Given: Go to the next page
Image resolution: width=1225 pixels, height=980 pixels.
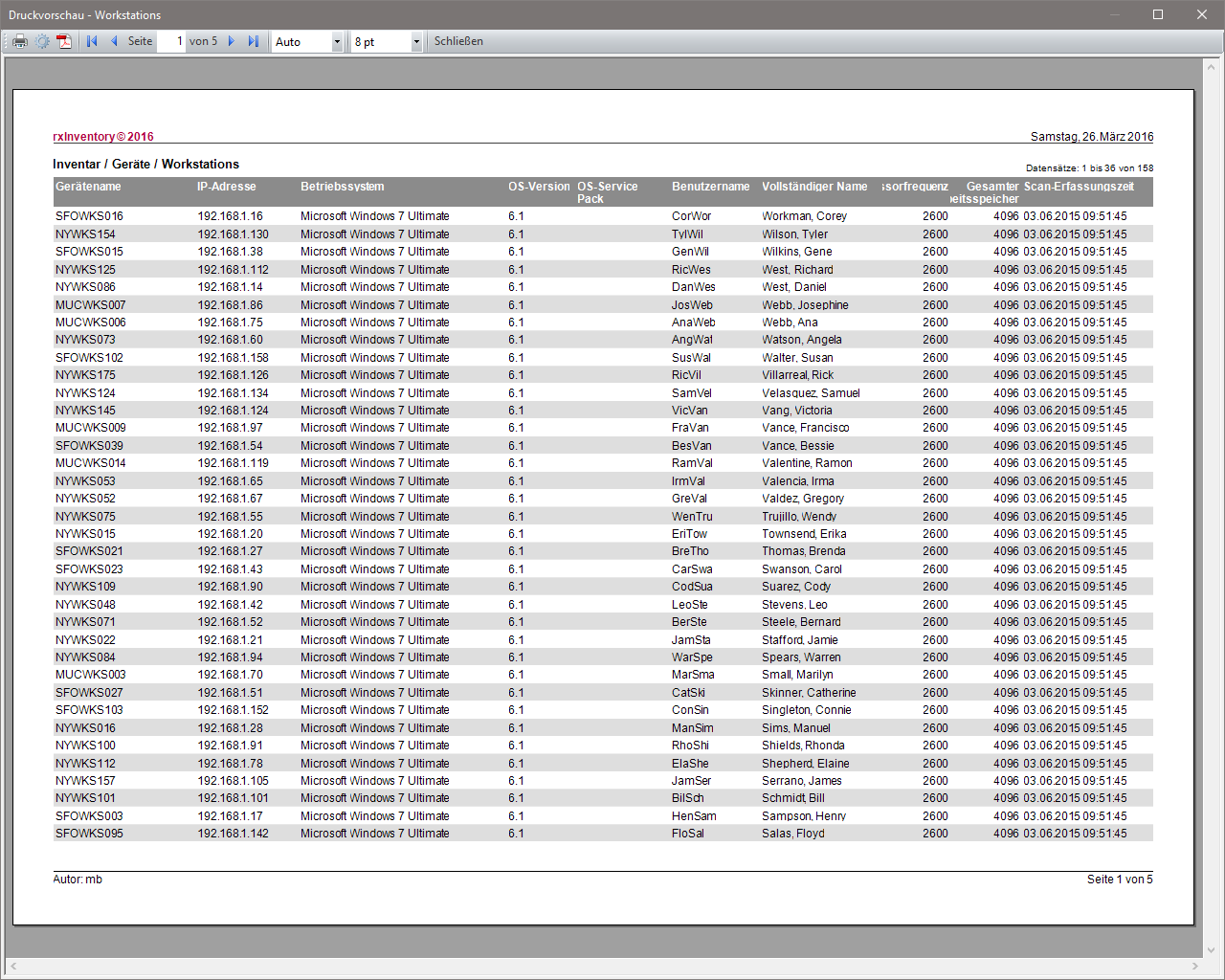Looking at the screenshot, I should [x=232, y=41].
